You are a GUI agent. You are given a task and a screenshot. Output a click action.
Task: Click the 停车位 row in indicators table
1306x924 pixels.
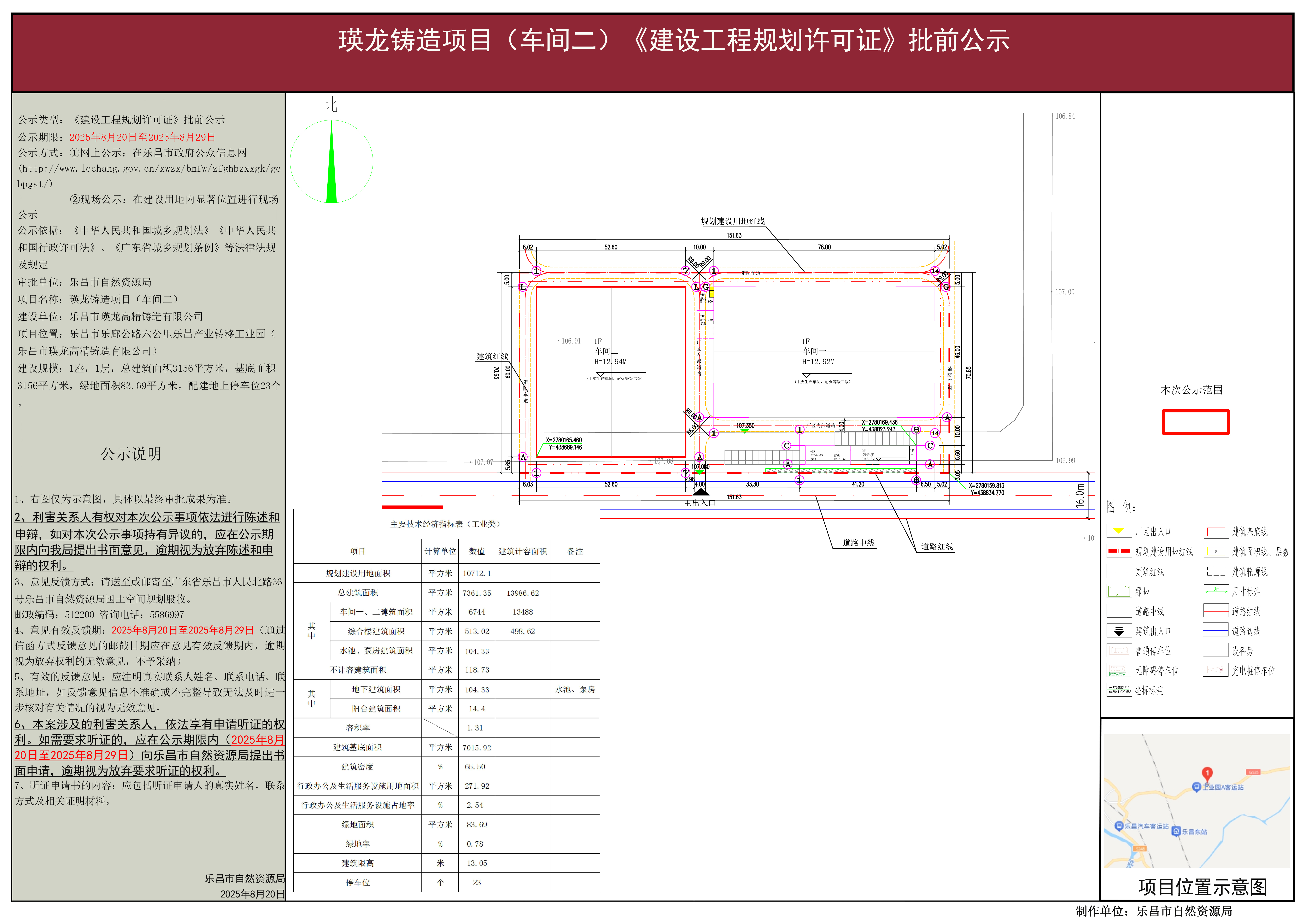click(358, 882)
